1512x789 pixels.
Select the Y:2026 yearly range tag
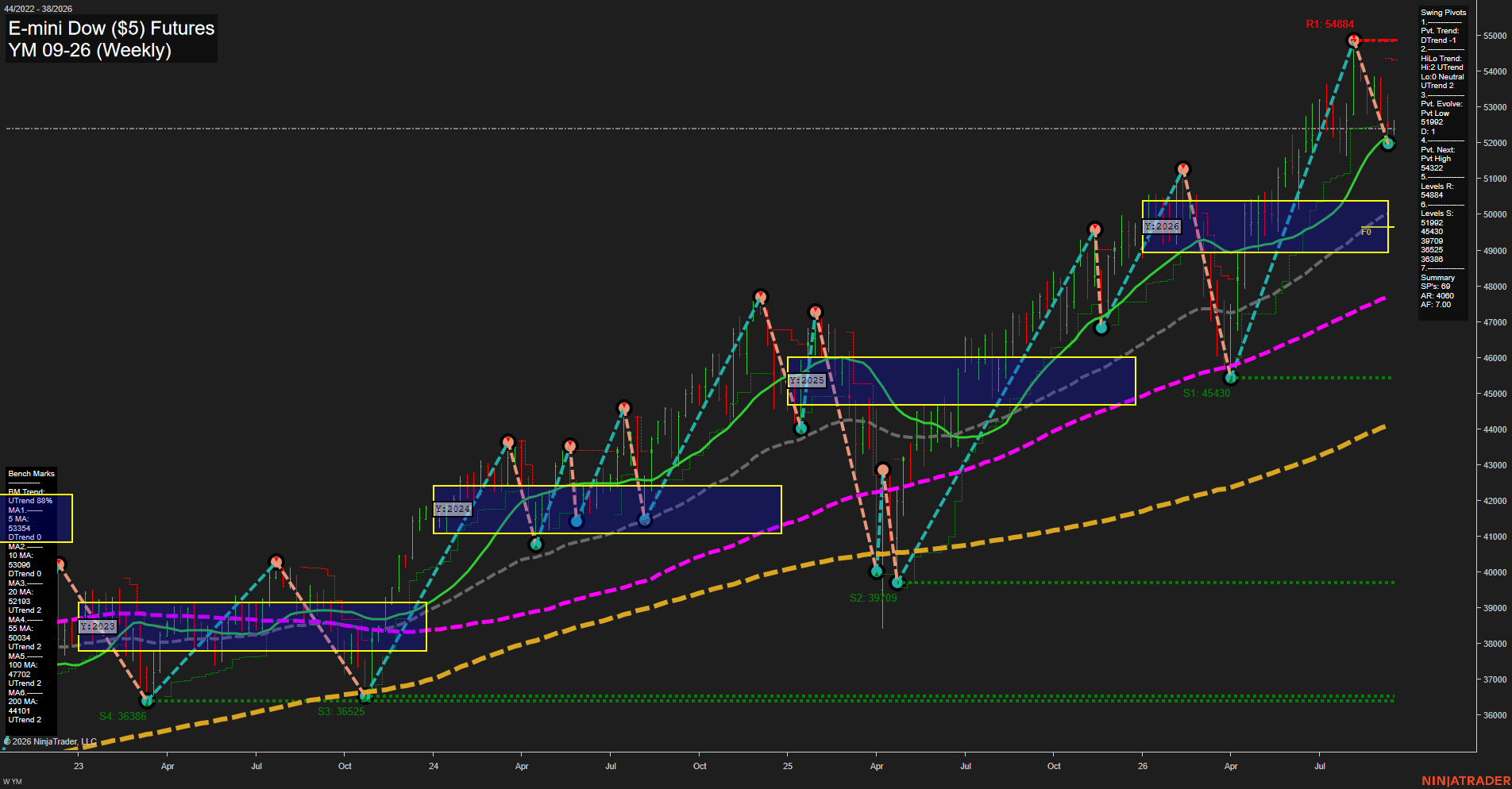[1162, 226]
